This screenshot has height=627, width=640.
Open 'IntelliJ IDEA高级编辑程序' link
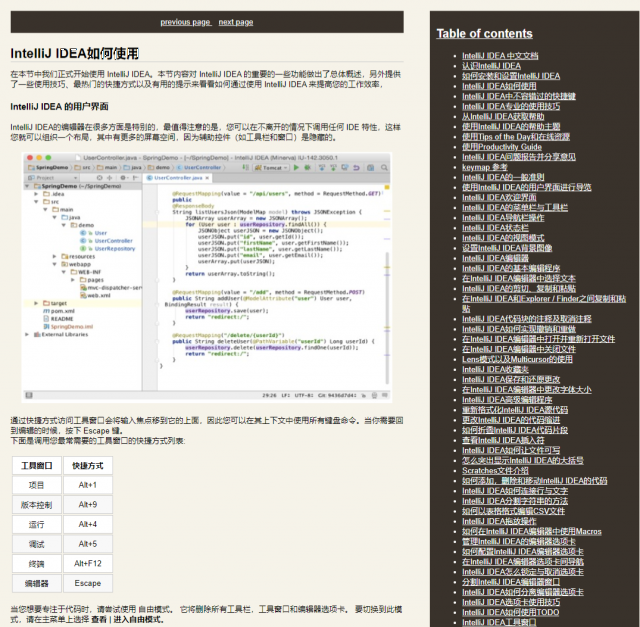507,400
